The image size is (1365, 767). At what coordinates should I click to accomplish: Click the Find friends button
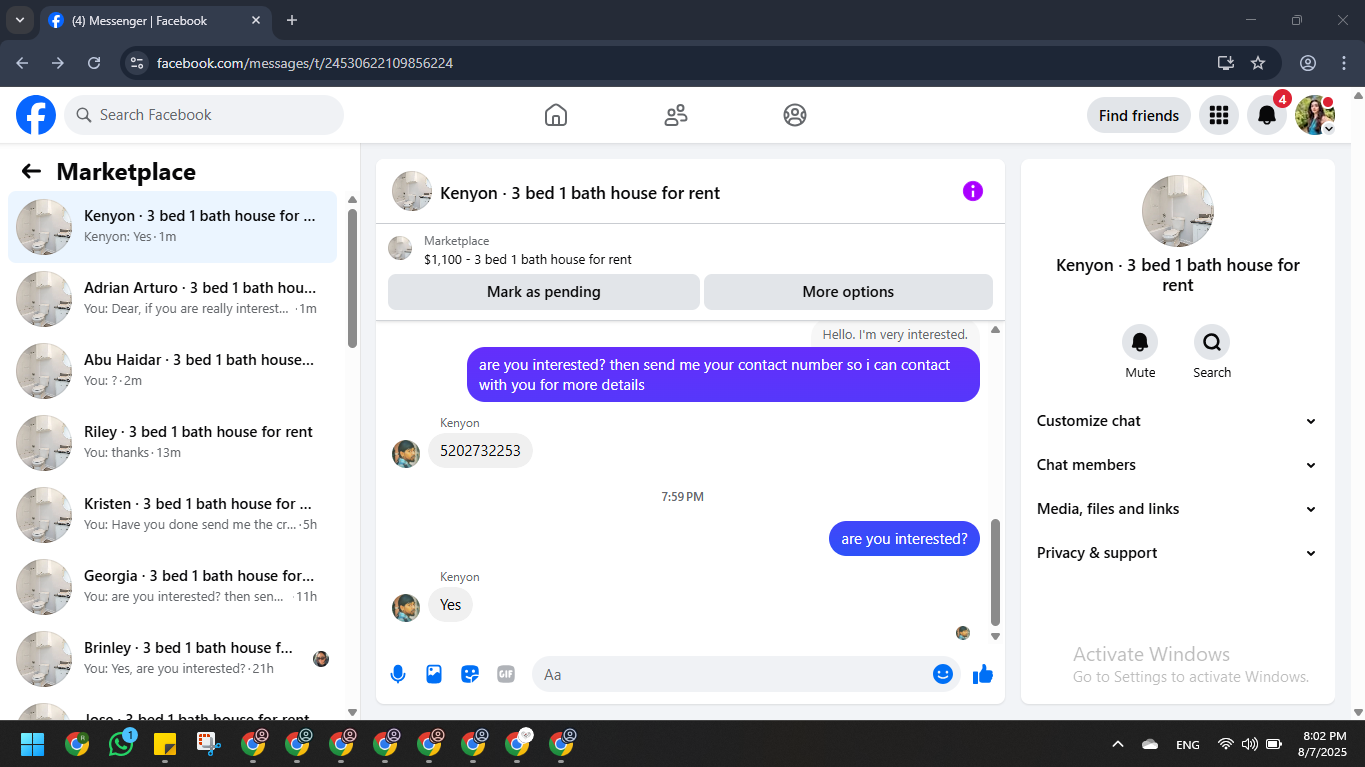[1139, 115]
